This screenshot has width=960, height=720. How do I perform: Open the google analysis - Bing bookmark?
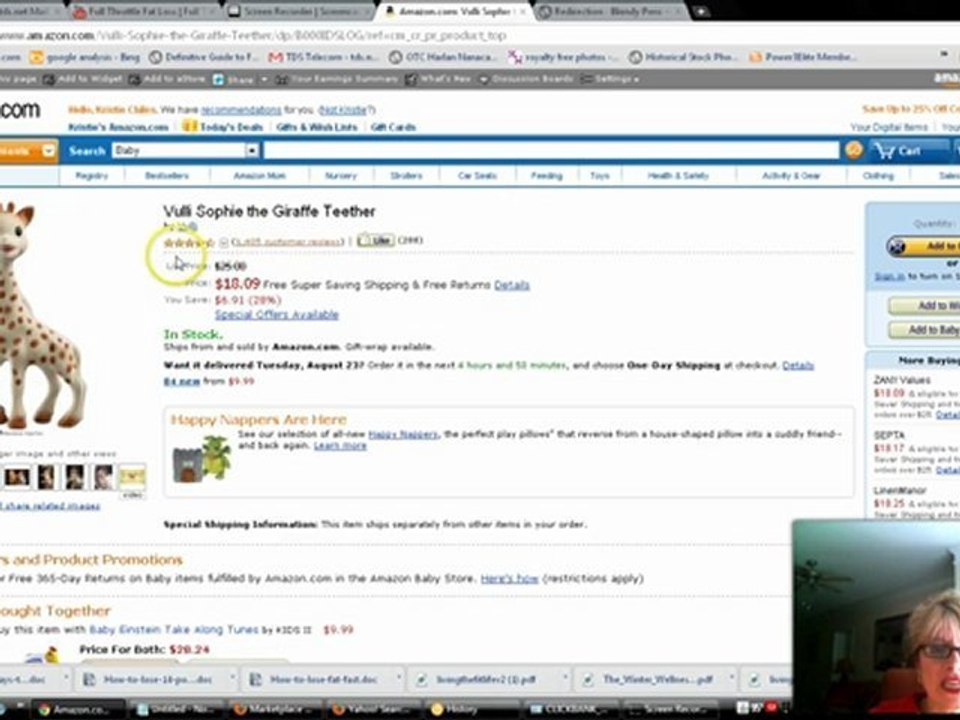(86, 57)
